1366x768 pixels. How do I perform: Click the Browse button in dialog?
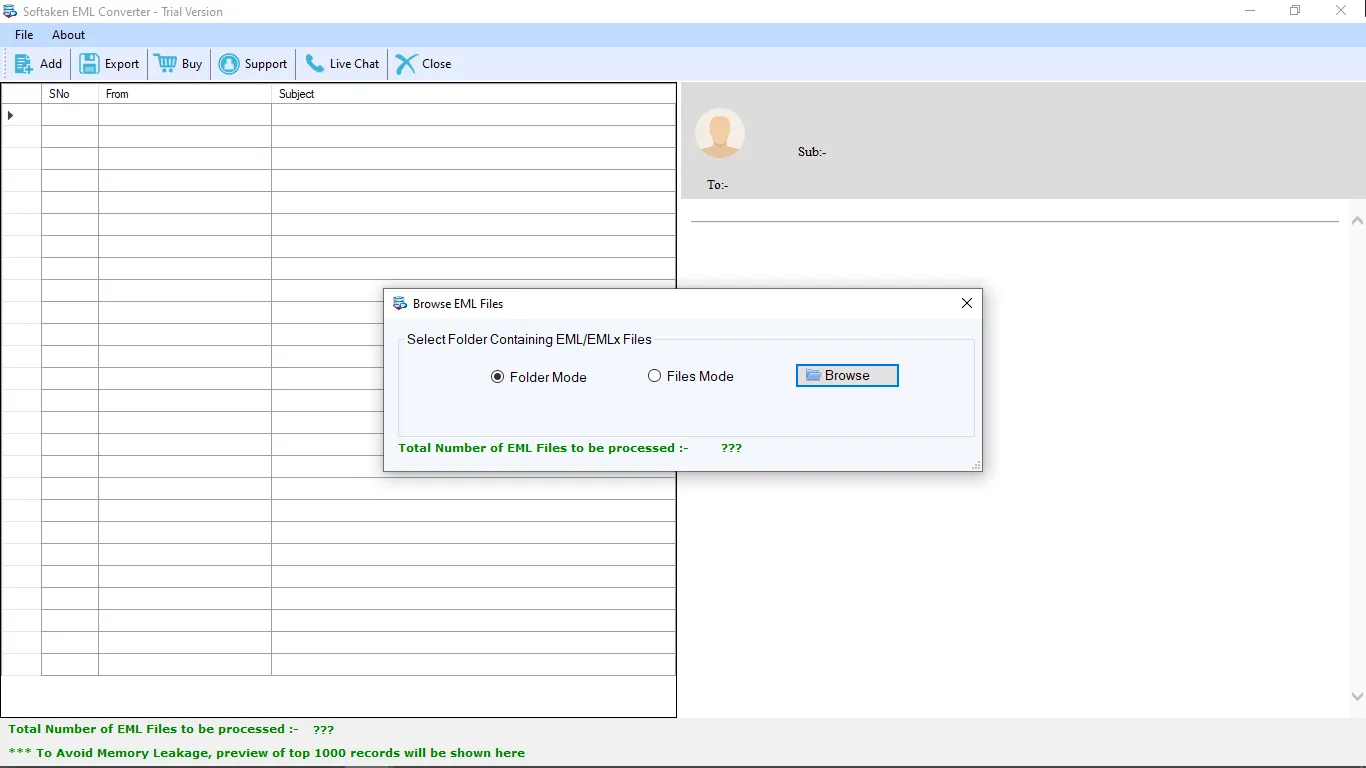click(847, 375)
